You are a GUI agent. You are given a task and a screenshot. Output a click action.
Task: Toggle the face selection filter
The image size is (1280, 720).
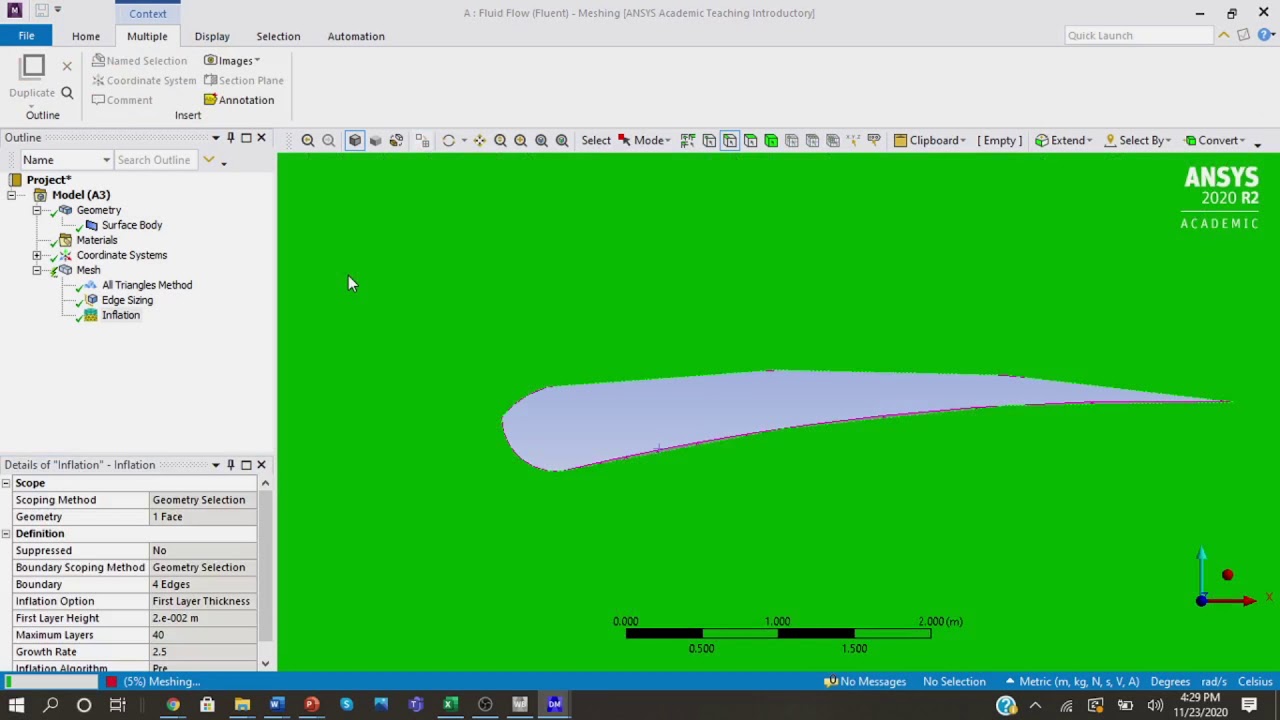750,140
